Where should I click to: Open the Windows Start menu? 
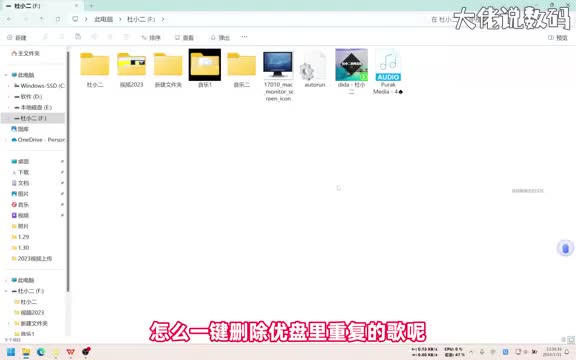tap(11, 352)
